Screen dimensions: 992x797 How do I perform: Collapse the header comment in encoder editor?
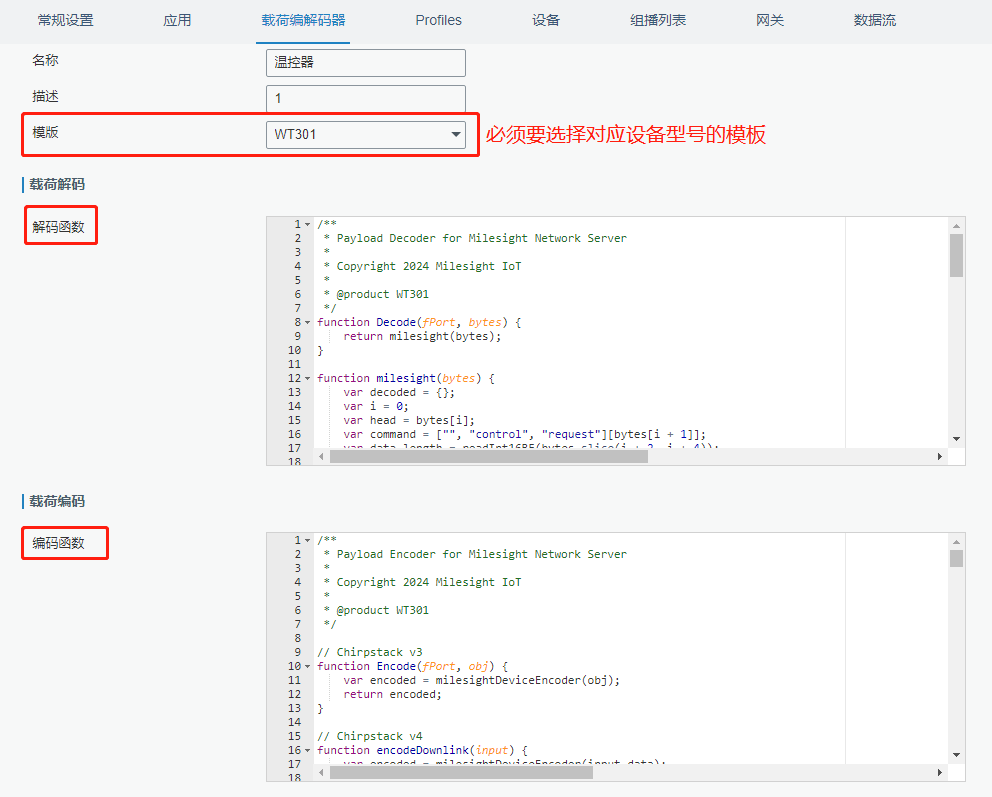307,541
